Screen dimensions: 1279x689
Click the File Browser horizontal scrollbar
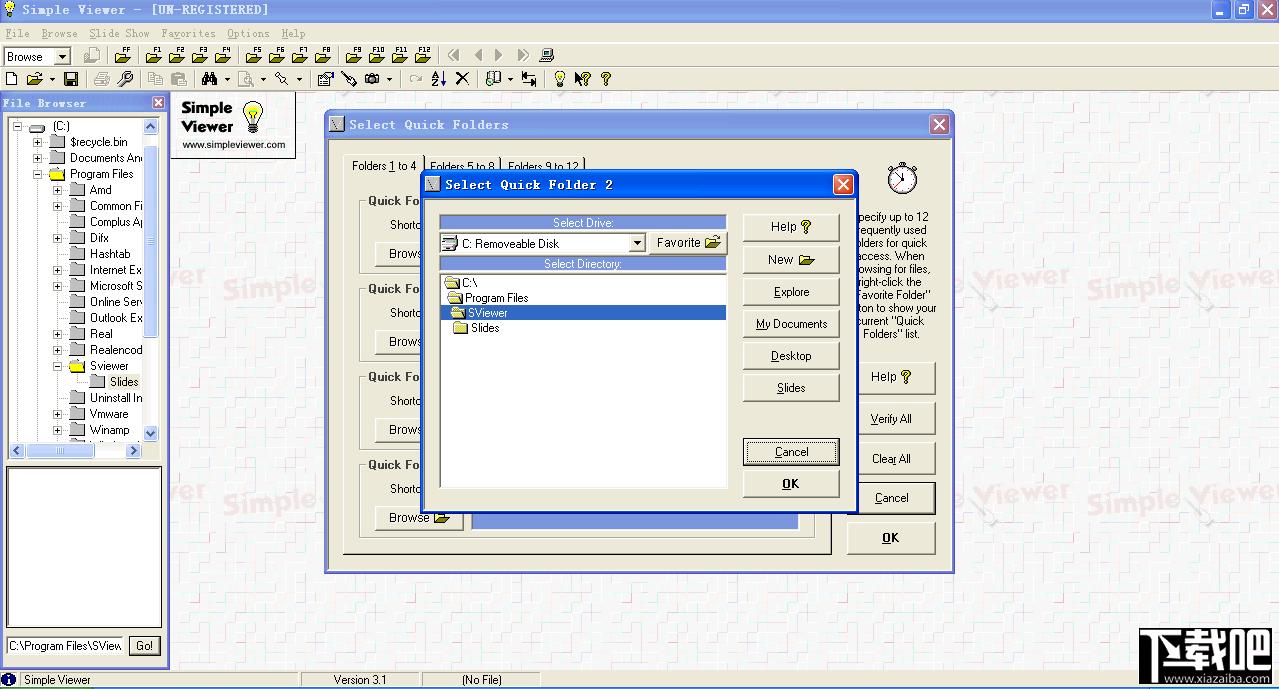tap(75, 451)
